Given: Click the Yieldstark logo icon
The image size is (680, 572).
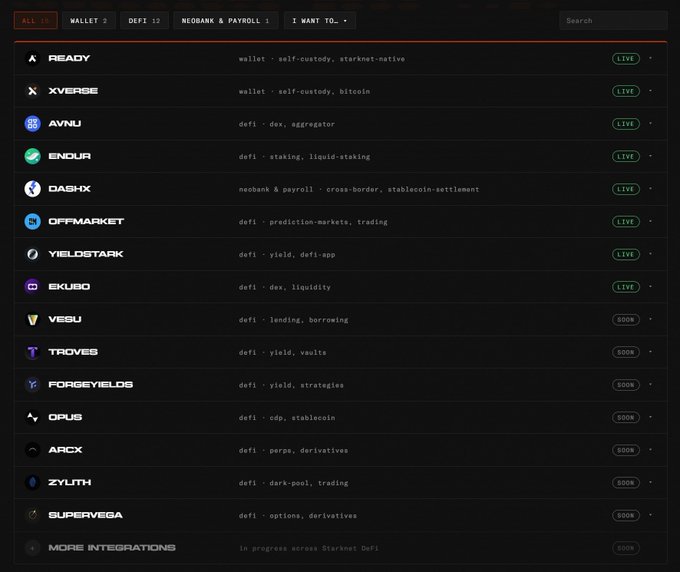Looking at the screenshot, I should pos(33,254).
